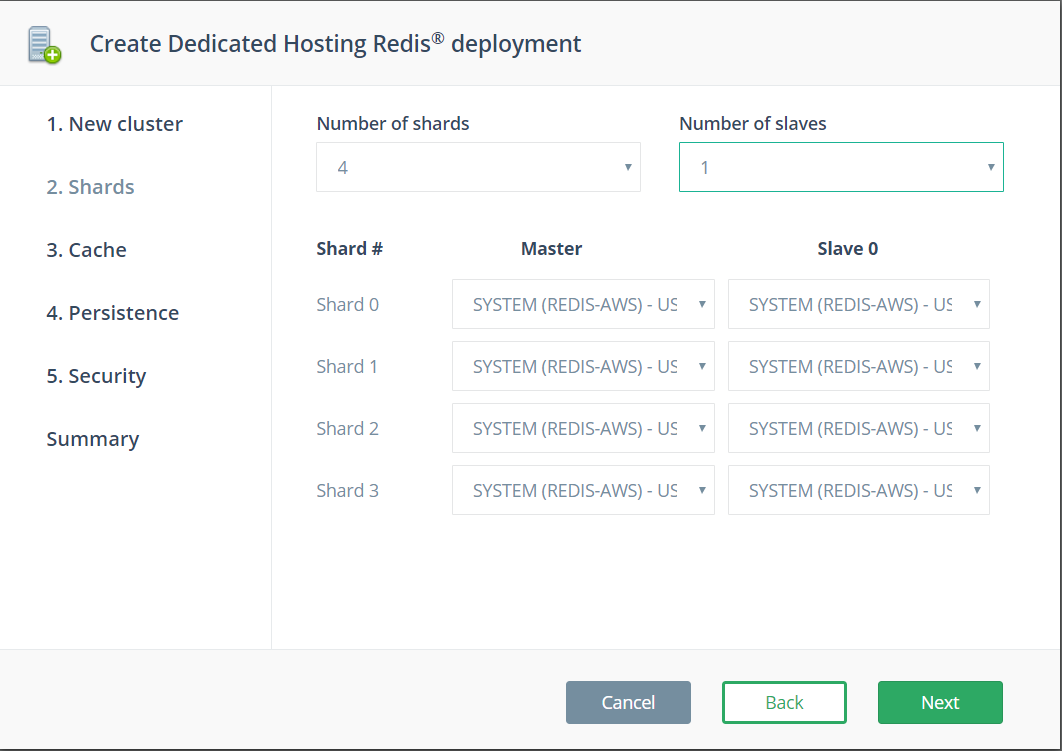Click the Shard 1 row label
The image size is (1062, 751).
(x=347, y=366)
